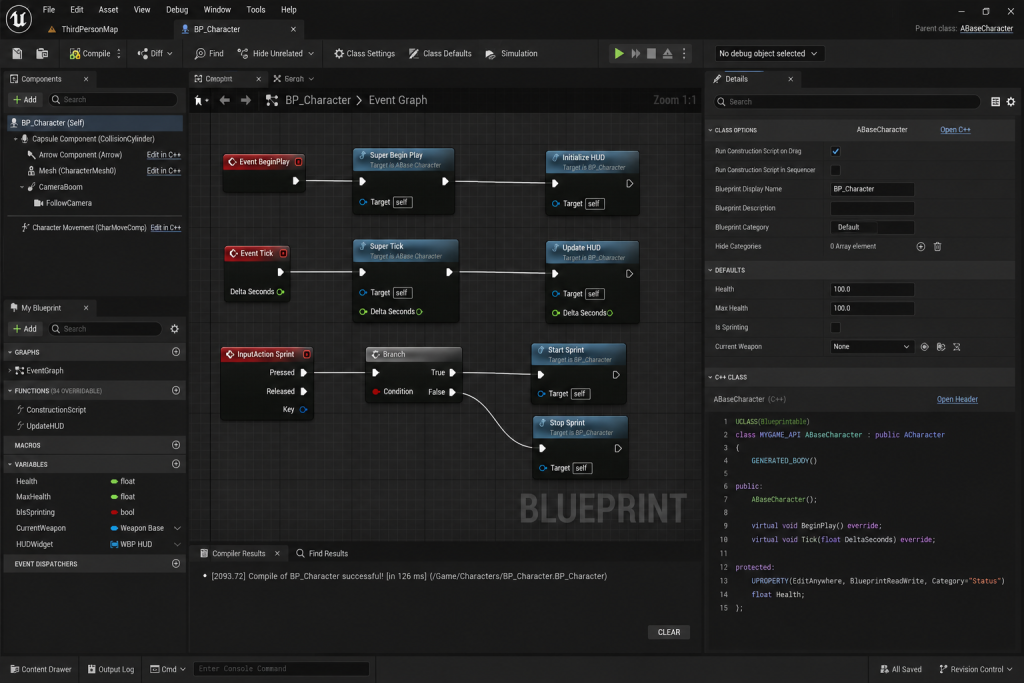
Task: Add a new function via plus icon
Action: [176, 390]
